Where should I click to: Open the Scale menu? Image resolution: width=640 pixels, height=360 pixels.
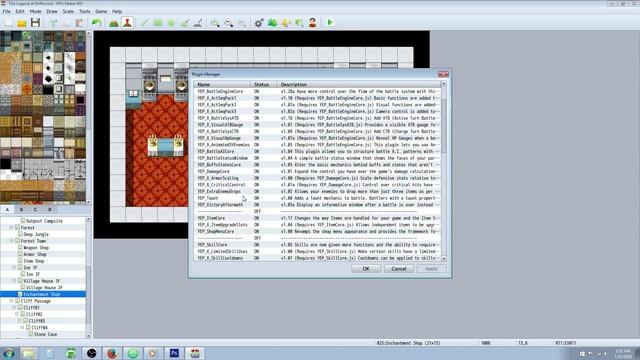coord(68,11)
